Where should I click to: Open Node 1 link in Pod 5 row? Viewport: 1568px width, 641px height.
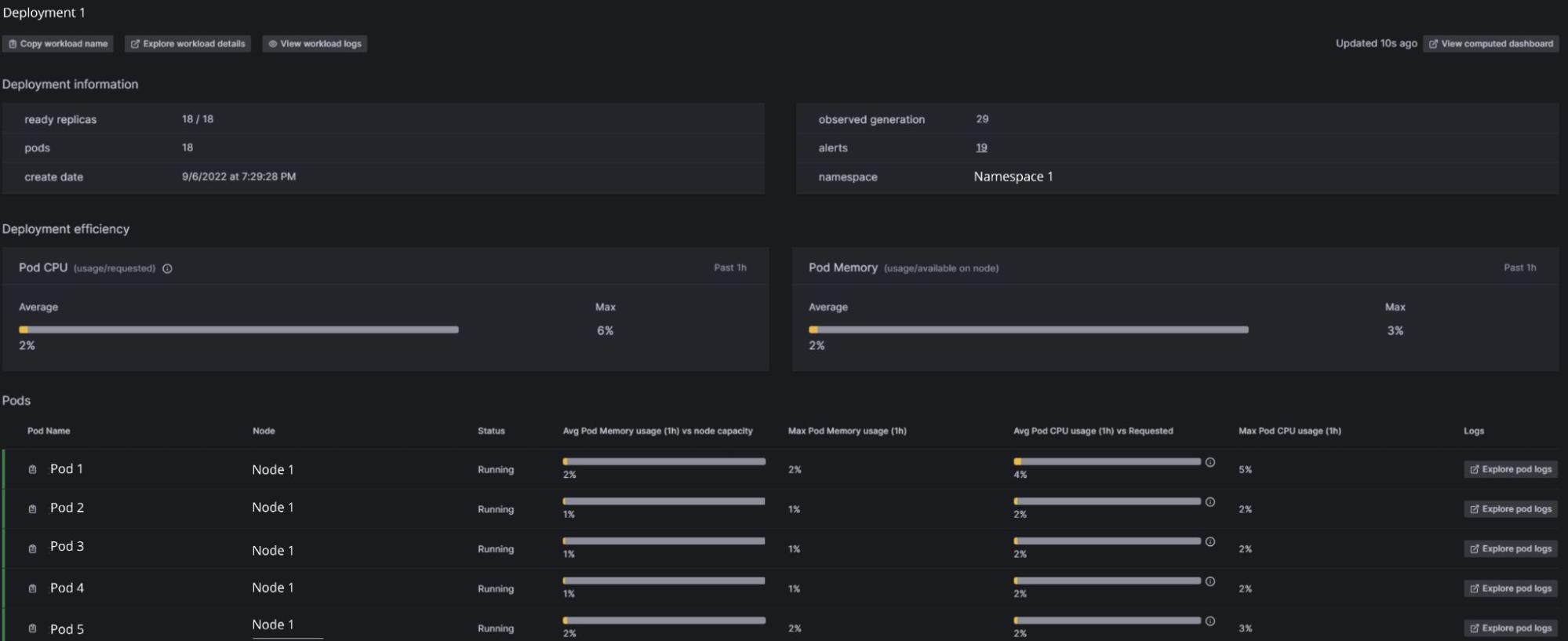tap(273, 625)
